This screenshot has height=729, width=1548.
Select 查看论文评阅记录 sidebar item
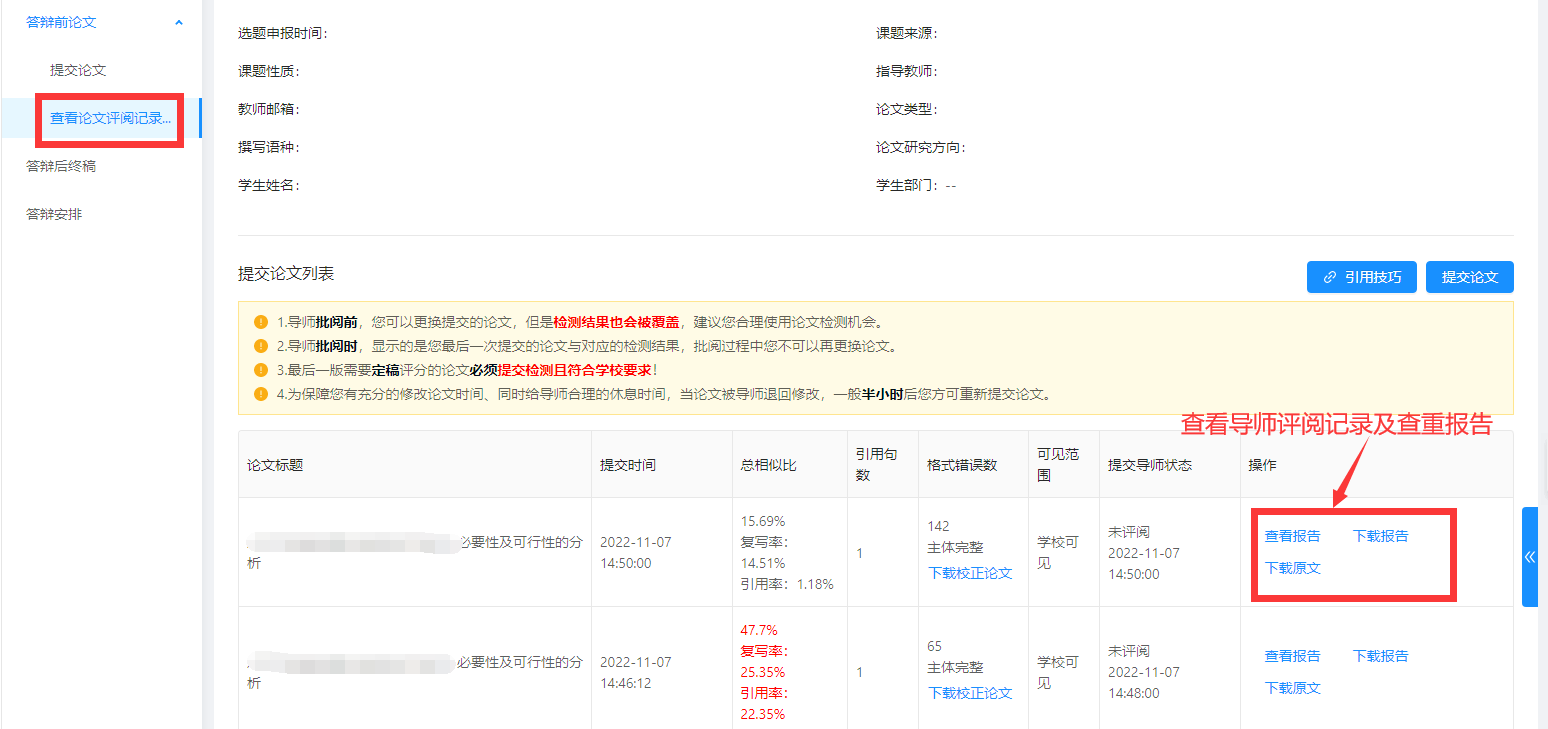click(x=110, y=118)
